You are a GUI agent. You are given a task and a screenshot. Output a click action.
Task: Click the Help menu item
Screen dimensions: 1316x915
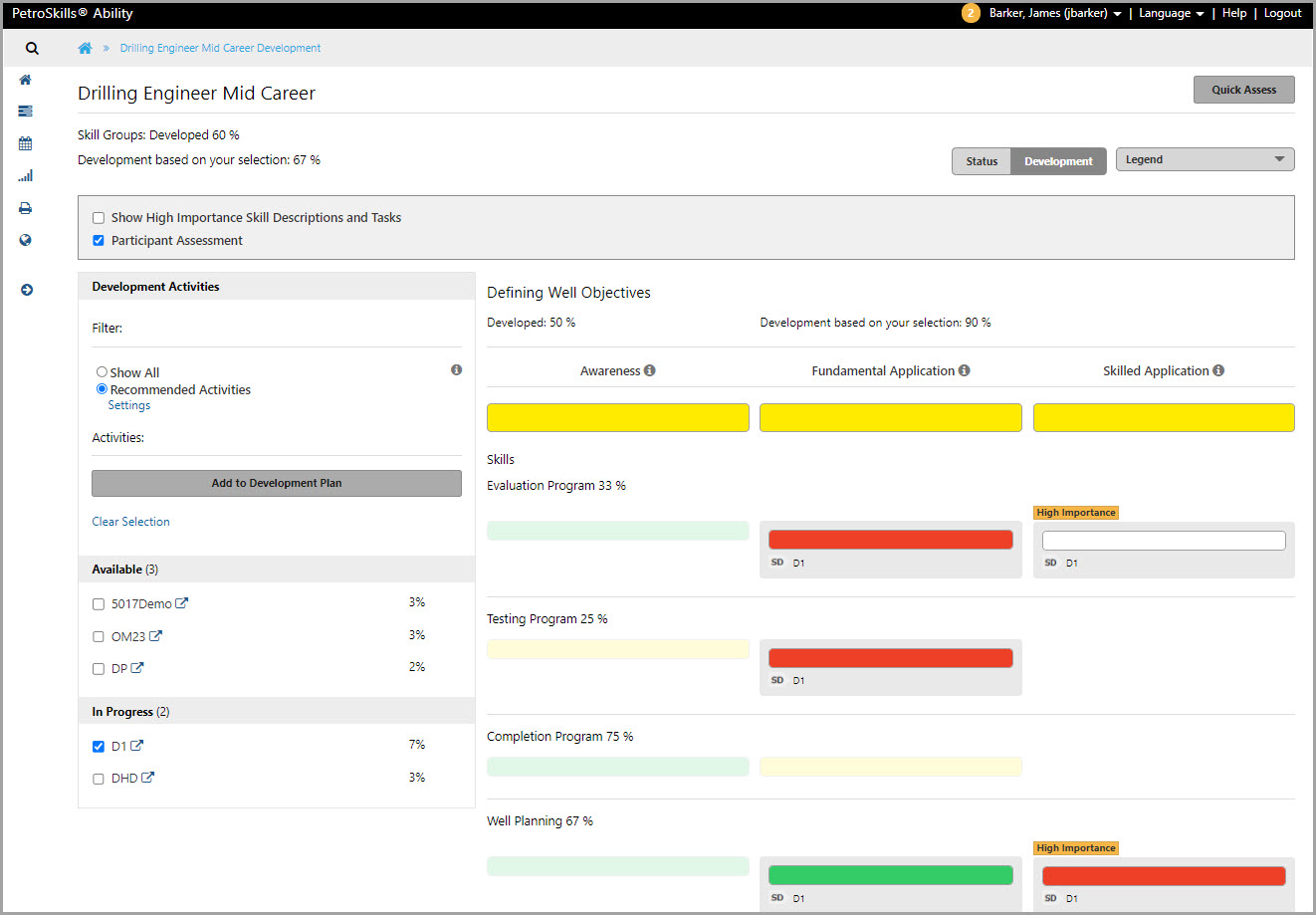click(x=1234, y=13)
